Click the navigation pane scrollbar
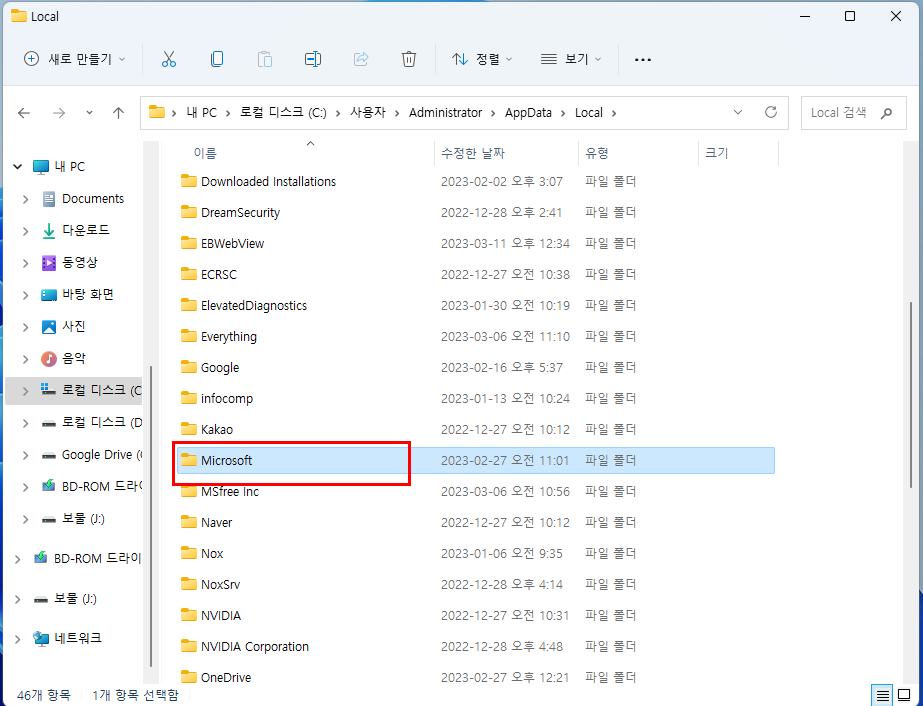923x706 pixels. pos(151,516)
